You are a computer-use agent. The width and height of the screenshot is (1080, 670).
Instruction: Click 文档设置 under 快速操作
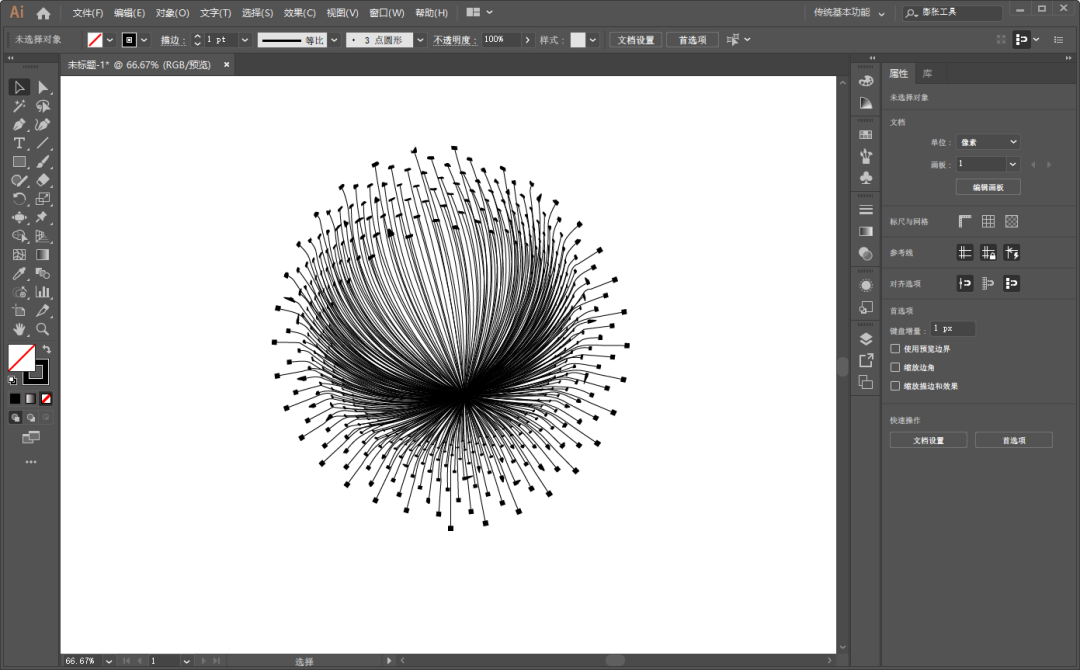point(928,440)
